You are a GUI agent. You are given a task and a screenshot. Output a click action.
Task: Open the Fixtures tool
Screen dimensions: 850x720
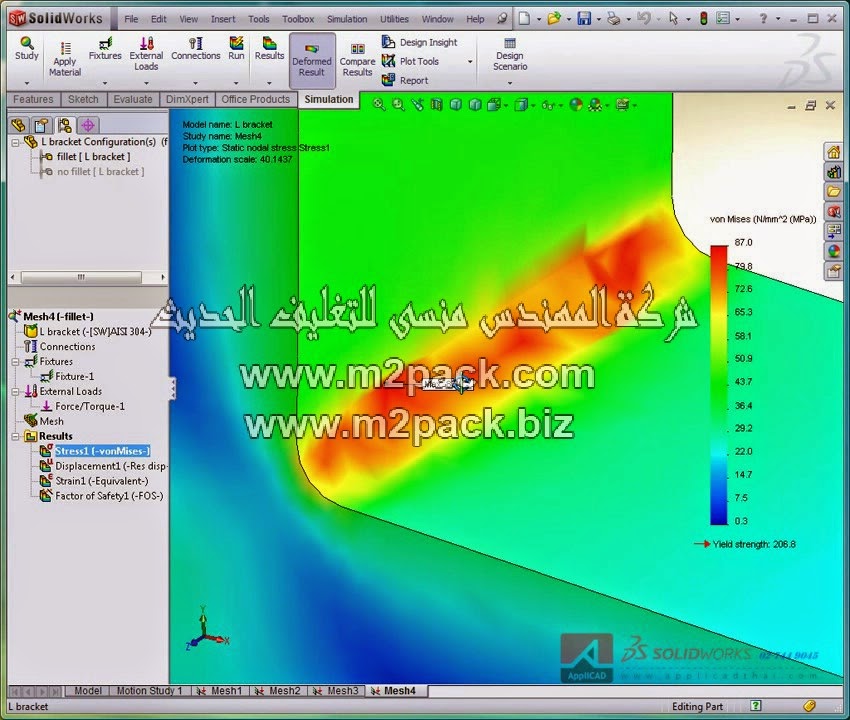point(105,48)
